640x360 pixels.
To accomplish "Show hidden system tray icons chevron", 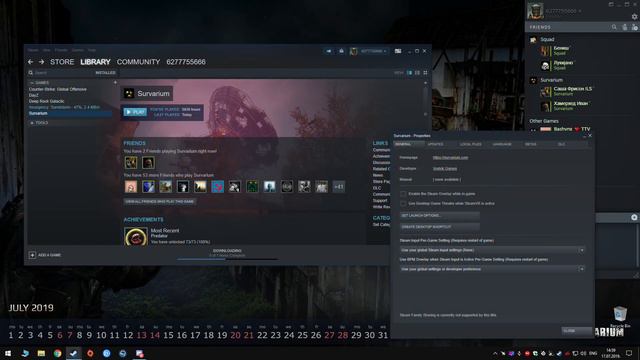I will 495,353.
